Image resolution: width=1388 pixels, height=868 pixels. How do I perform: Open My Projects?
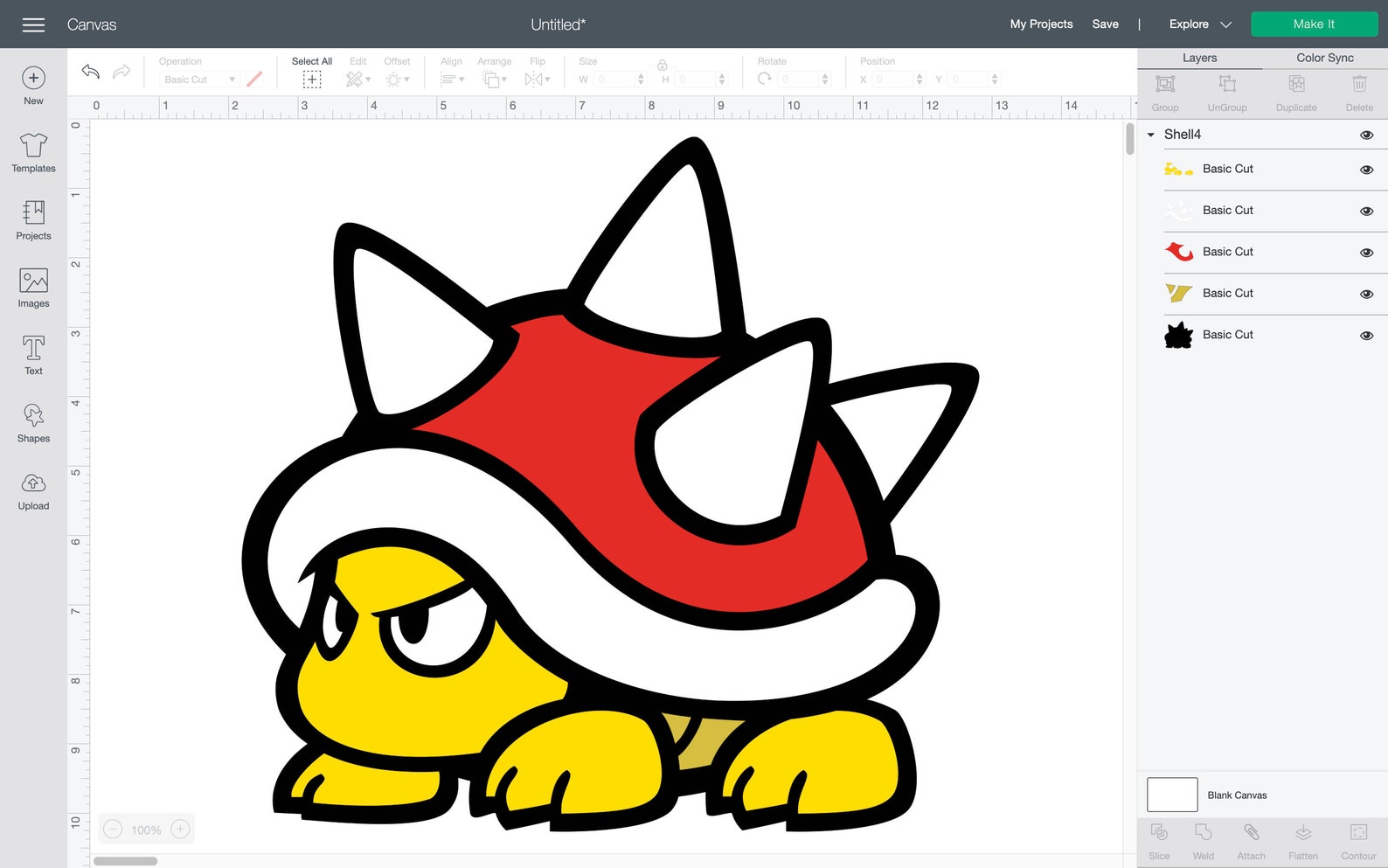[x=1041, y=24]
